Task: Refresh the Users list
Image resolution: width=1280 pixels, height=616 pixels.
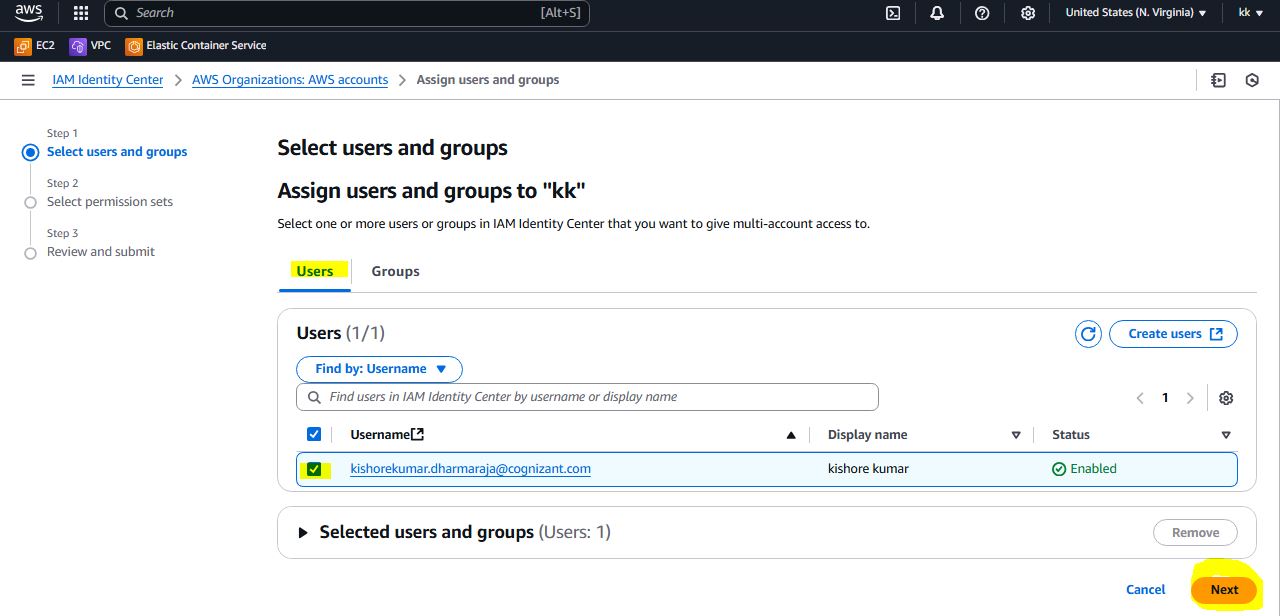Action: point(1088,334)
